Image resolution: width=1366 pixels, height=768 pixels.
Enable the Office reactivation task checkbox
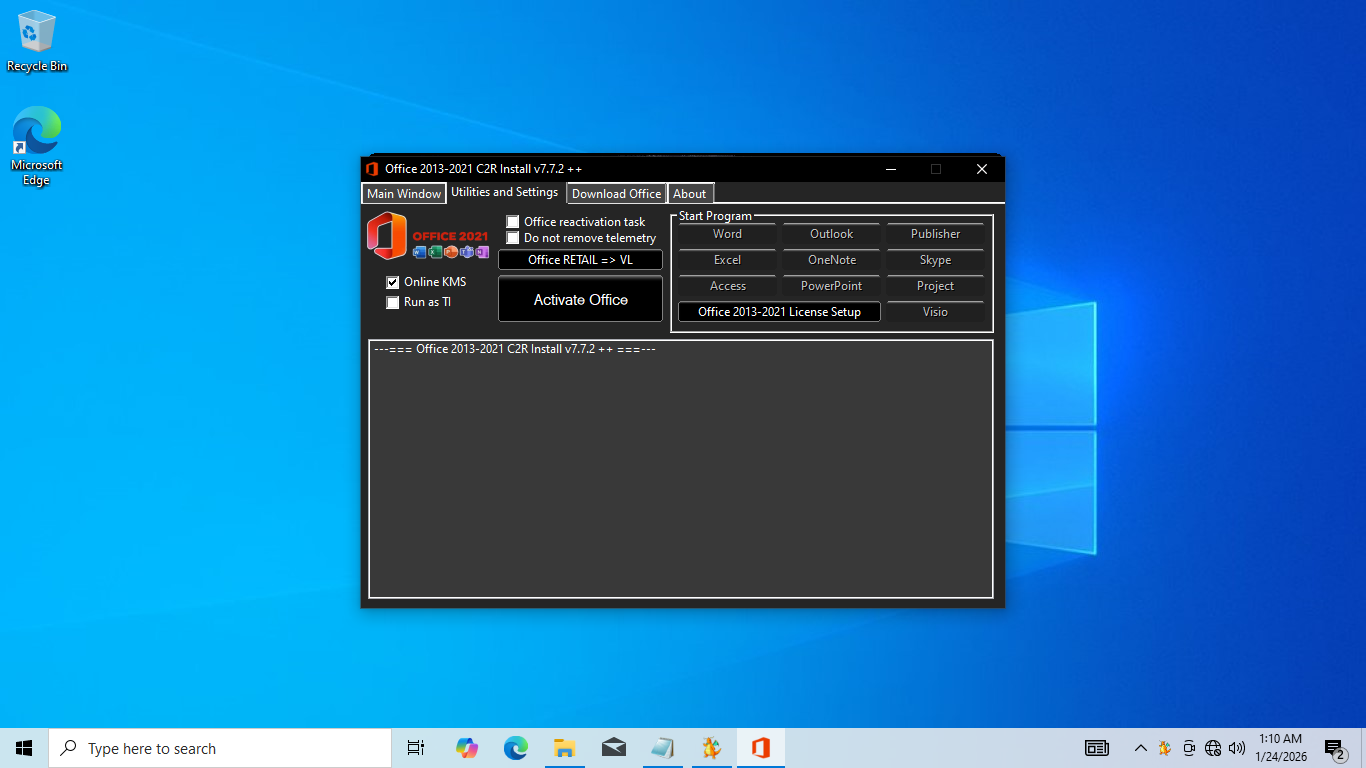coord(513,222)
